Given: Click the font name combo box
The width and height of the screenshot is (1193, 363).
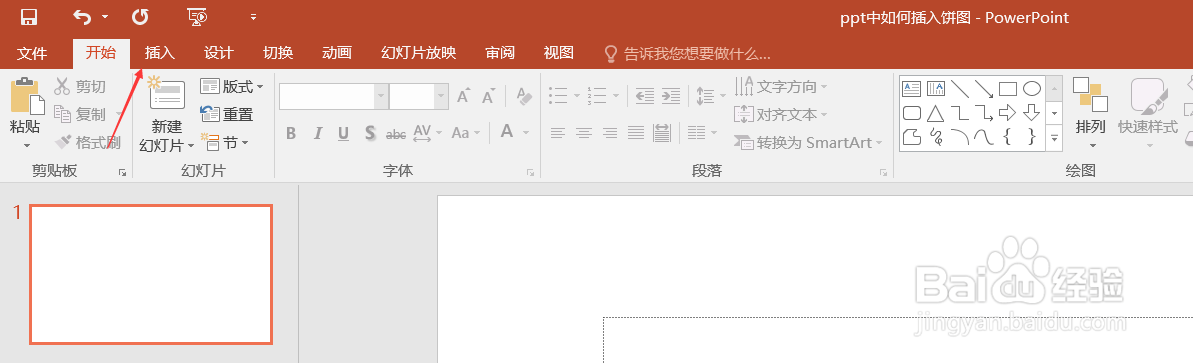Looking at the screenshot, I should pos(333,96).
